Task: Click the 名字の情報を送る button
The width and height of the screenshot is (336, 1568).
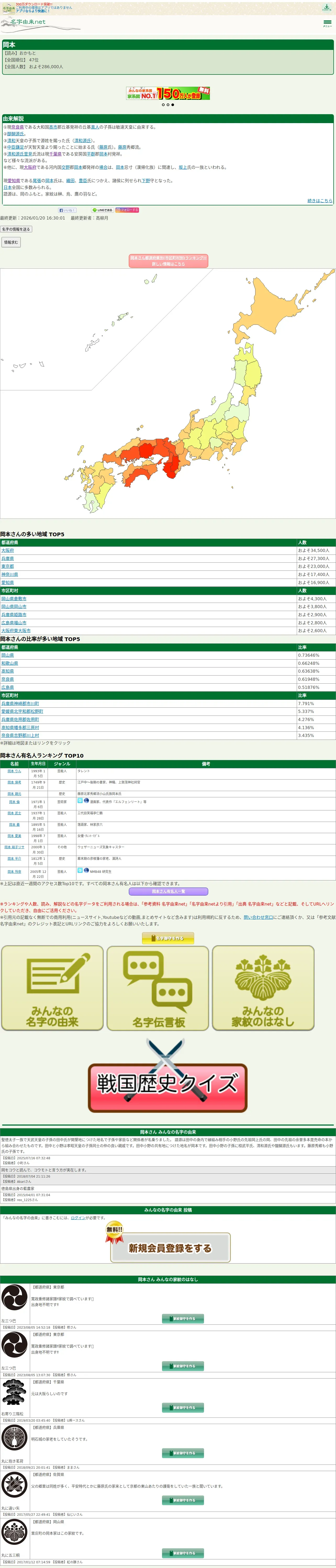Action: [x=16, y=229]
